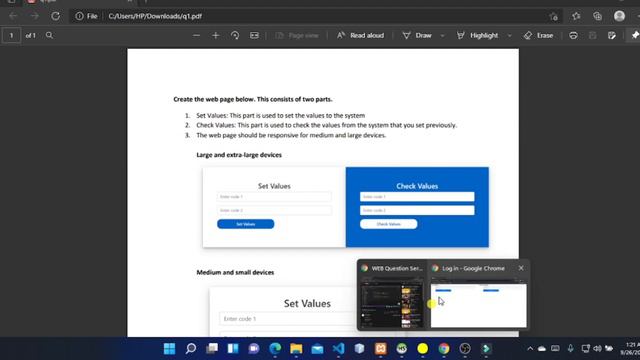Open Visual Studio Code from taskbar
The height and width of the screenshot is (360, 640).
(x=338, y=349)
